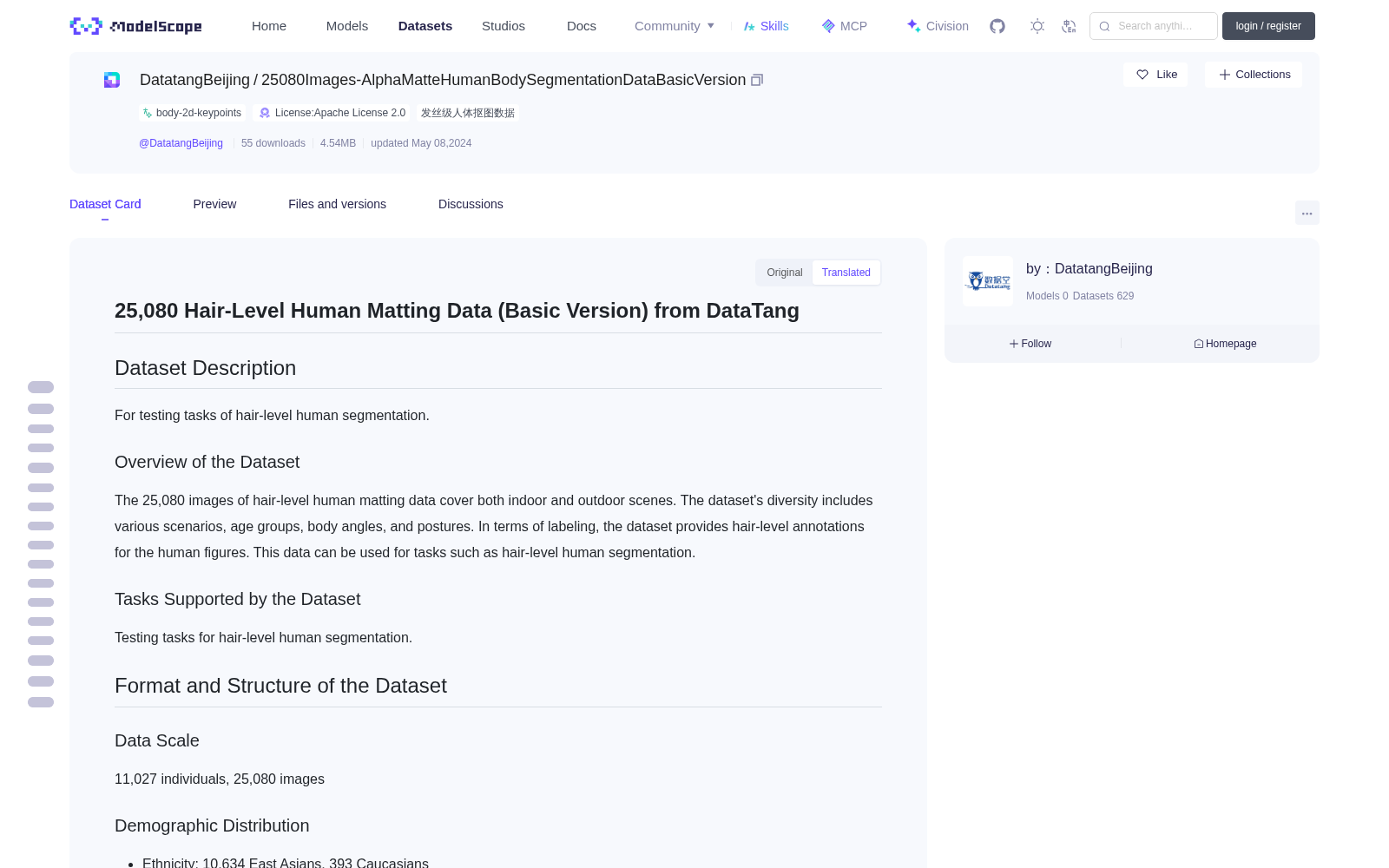Switch to Files and versions tab

click(337, 204)
